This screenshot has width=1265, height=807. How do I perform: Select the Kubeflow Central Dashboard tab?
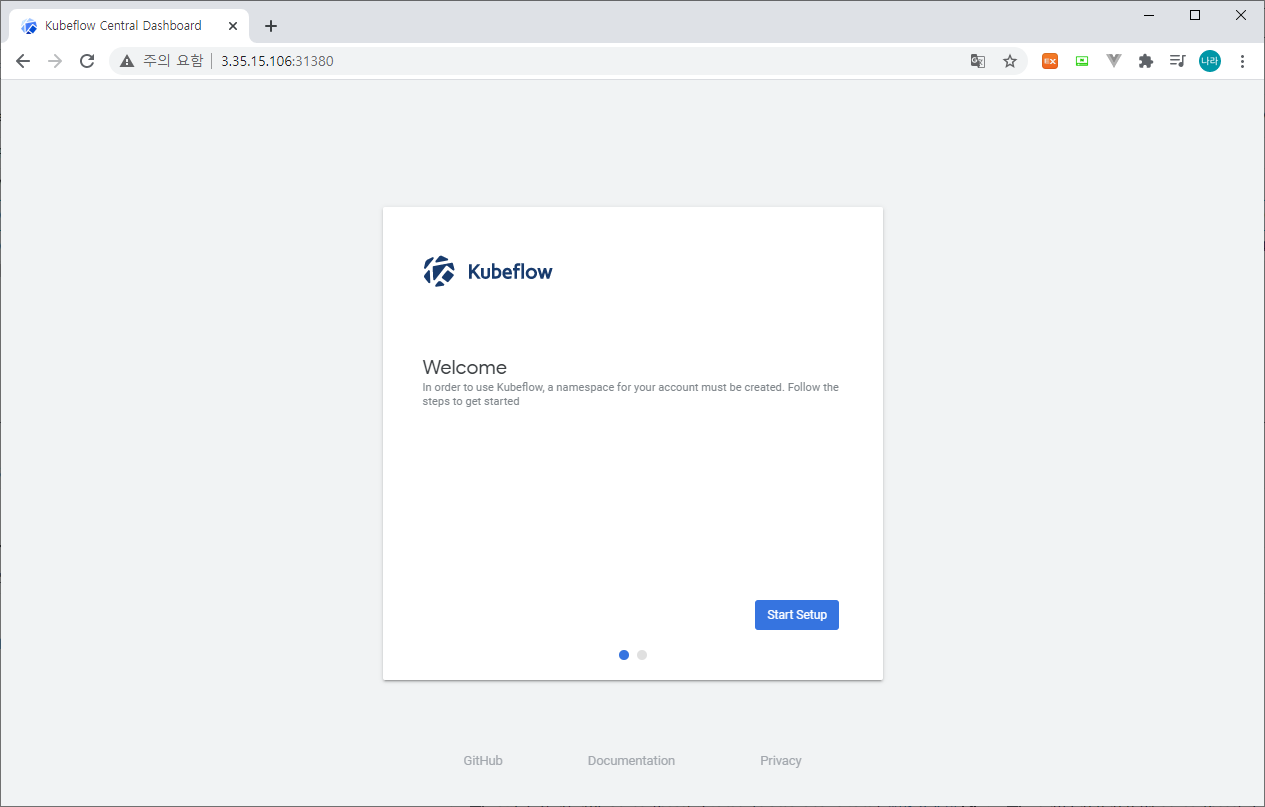(129, 26)
